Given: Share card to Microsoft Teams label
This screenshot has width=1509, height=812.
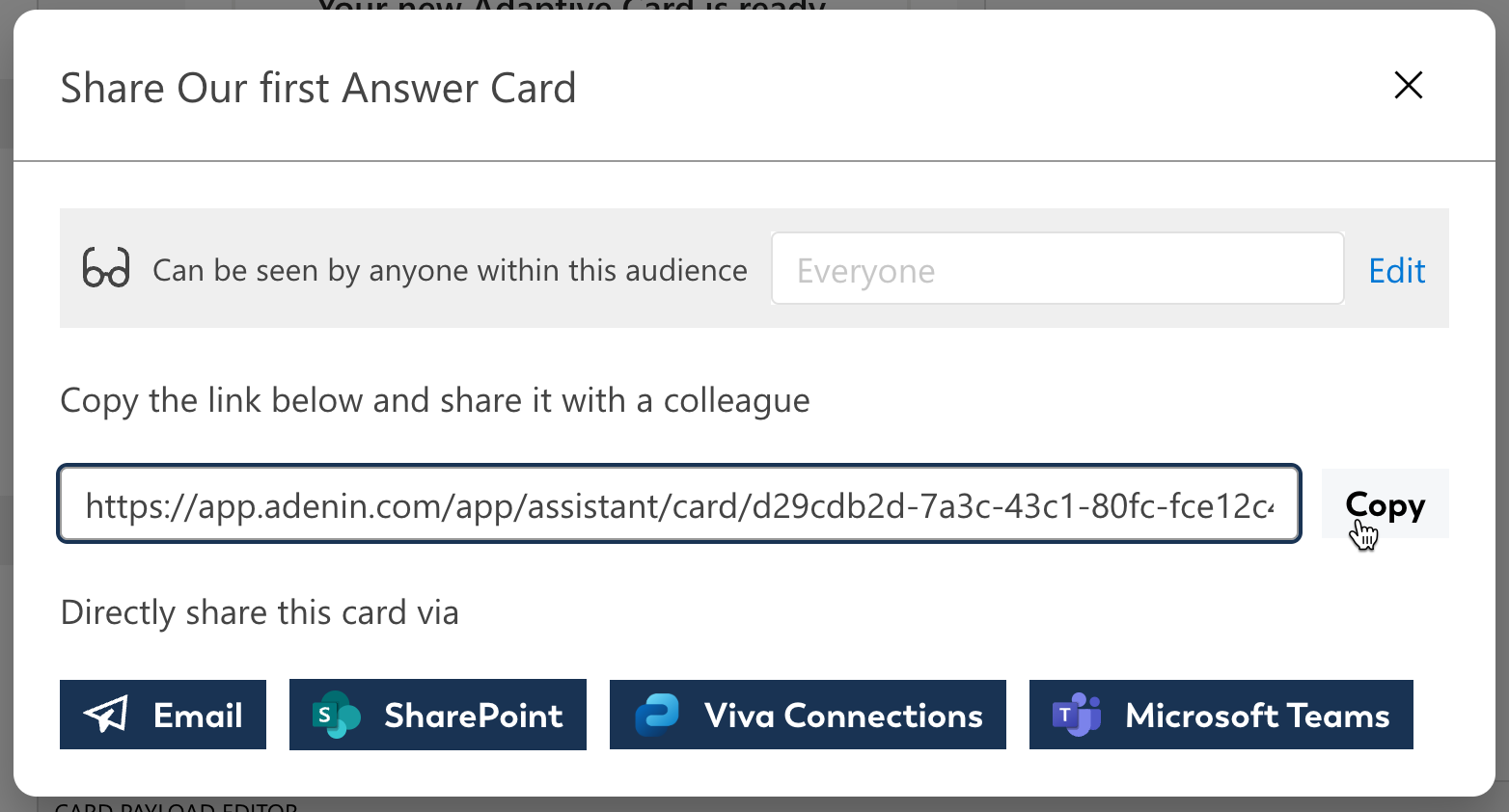Looking at the screenshot, I should (x=1257, y=716).
